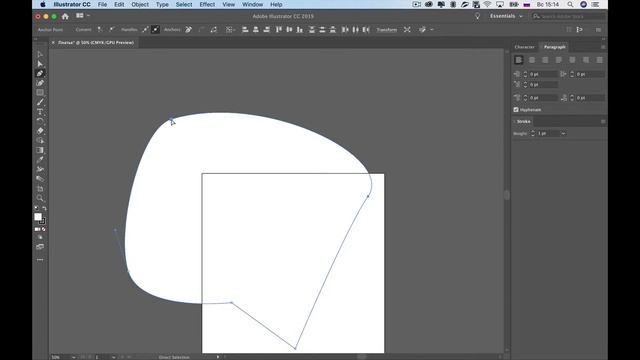Click the Handles label in control bar
The width and height of the screenshot is (640, 360).
tap(129, 29)
